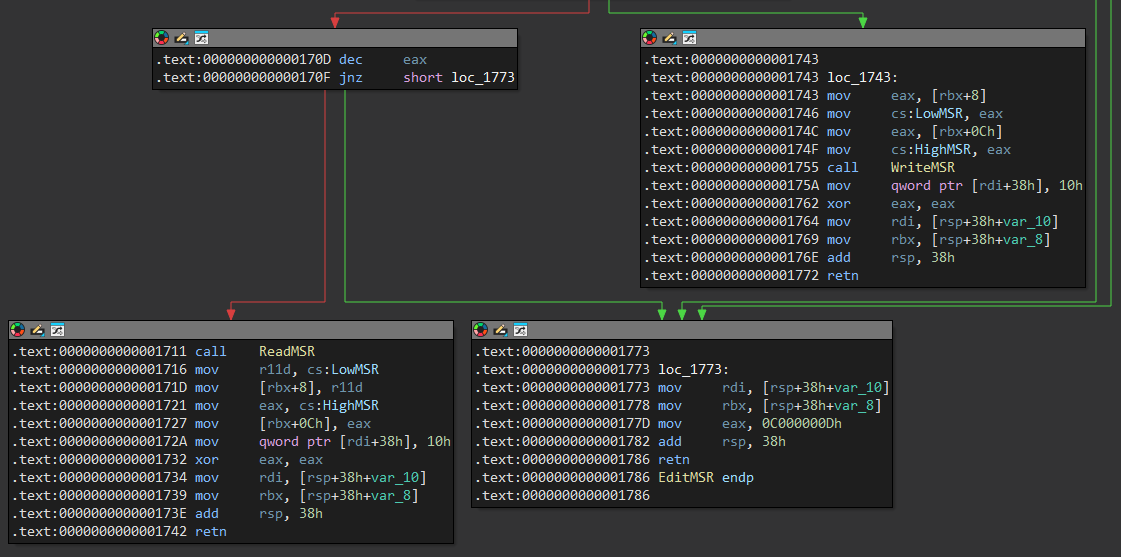Select the group nodes icon on the loc_1743 block
This screenshot has width=1121, height=557.
tap(689, 38)
